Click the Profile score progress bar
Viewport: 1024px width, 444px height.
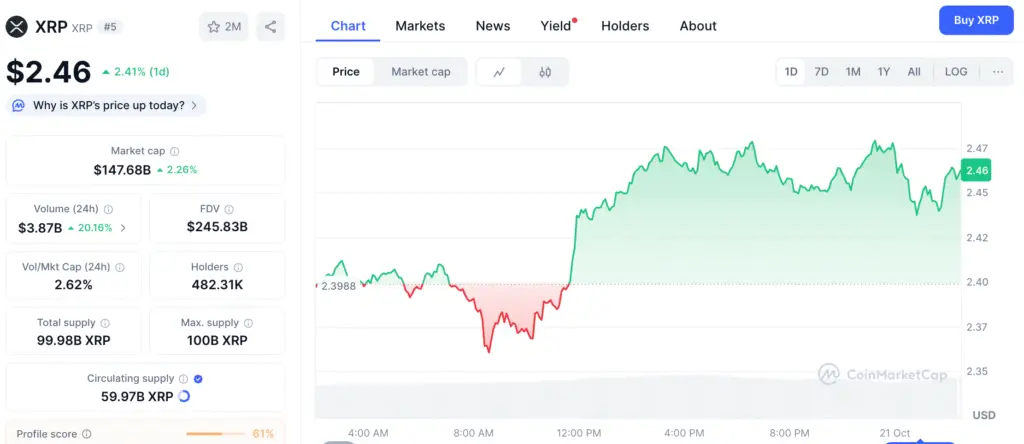pyautogui.click(x=218, y=434)
